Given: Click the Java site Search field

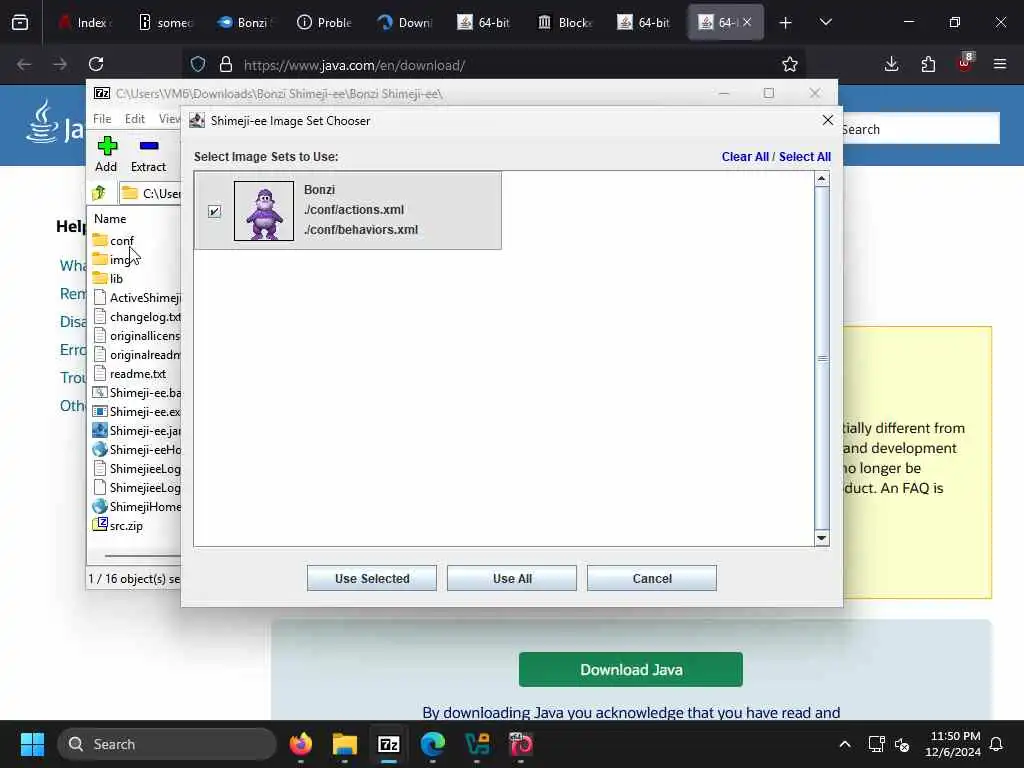Looking at the screenshot, I should (x=921, y=129).
